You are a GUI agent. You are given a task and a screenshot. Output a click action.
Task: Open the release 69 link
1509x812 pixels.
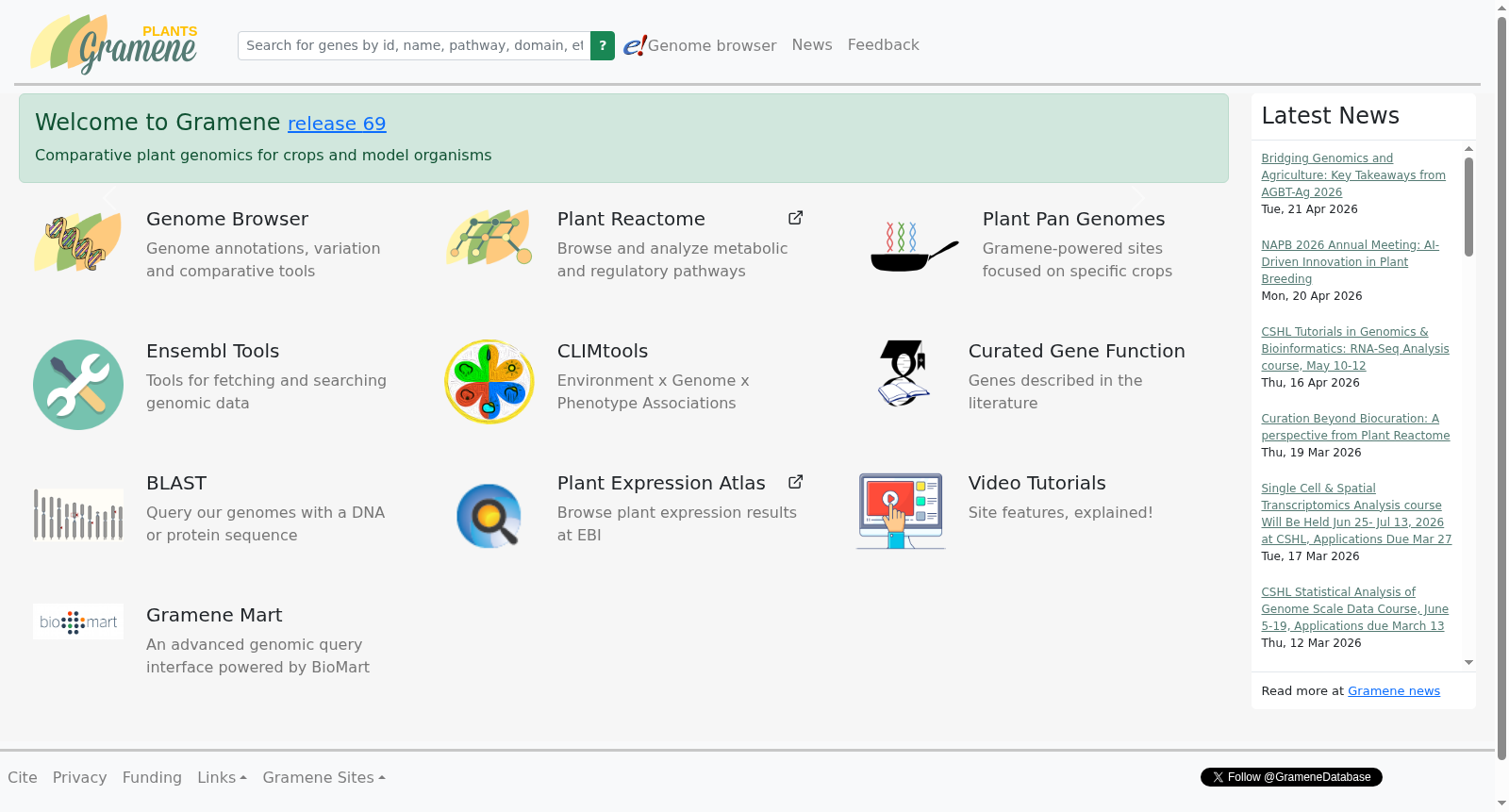tap(337, 124)
